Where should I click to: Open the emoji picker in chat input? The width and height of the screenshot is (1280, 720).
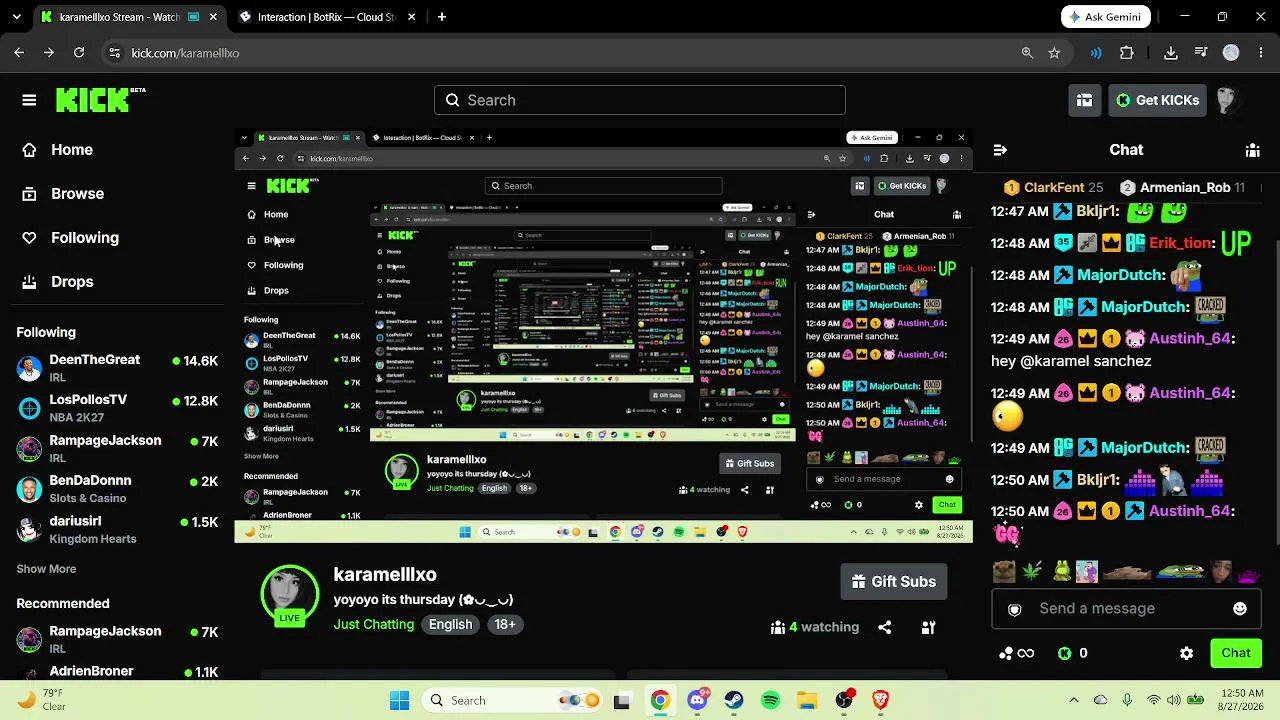pos(1240,609)
